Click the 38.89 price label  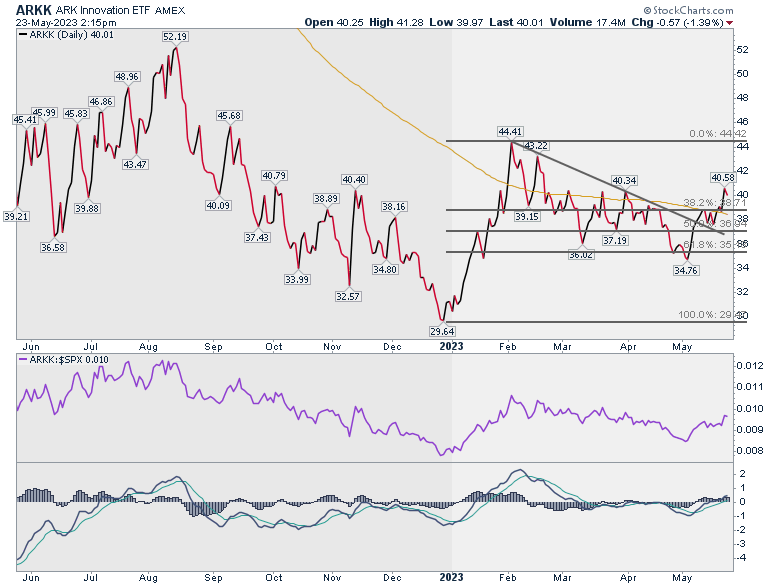point(326,199)
